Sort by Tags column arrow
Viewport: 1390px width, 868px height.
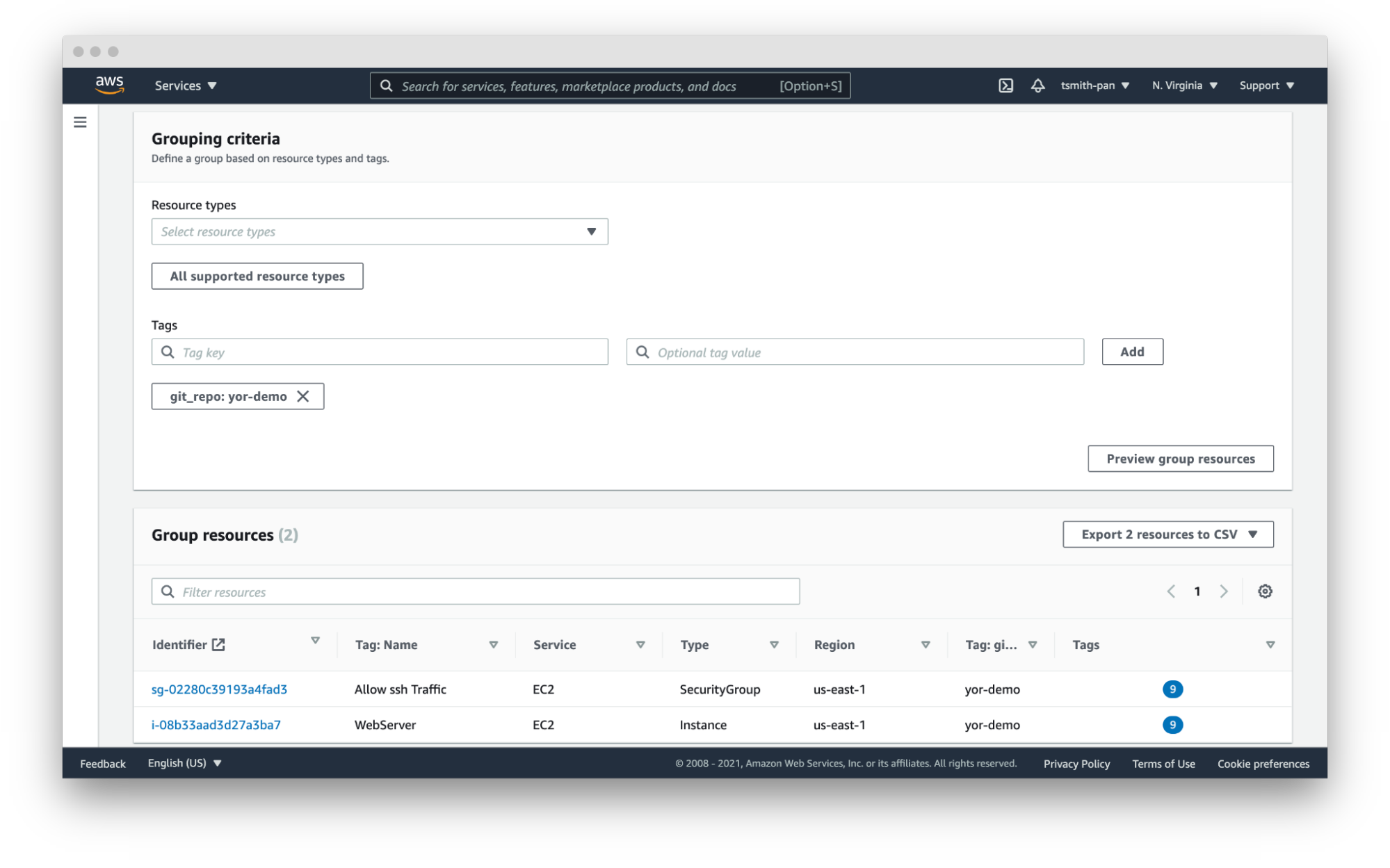(x=1270, y=645)
